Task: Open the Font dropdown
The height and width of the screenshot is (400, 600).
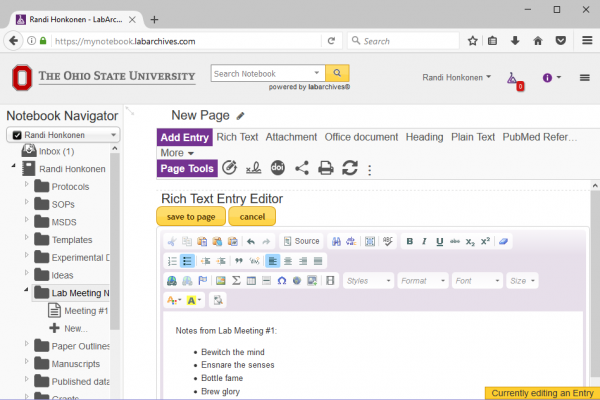Action: click(477, 281)
